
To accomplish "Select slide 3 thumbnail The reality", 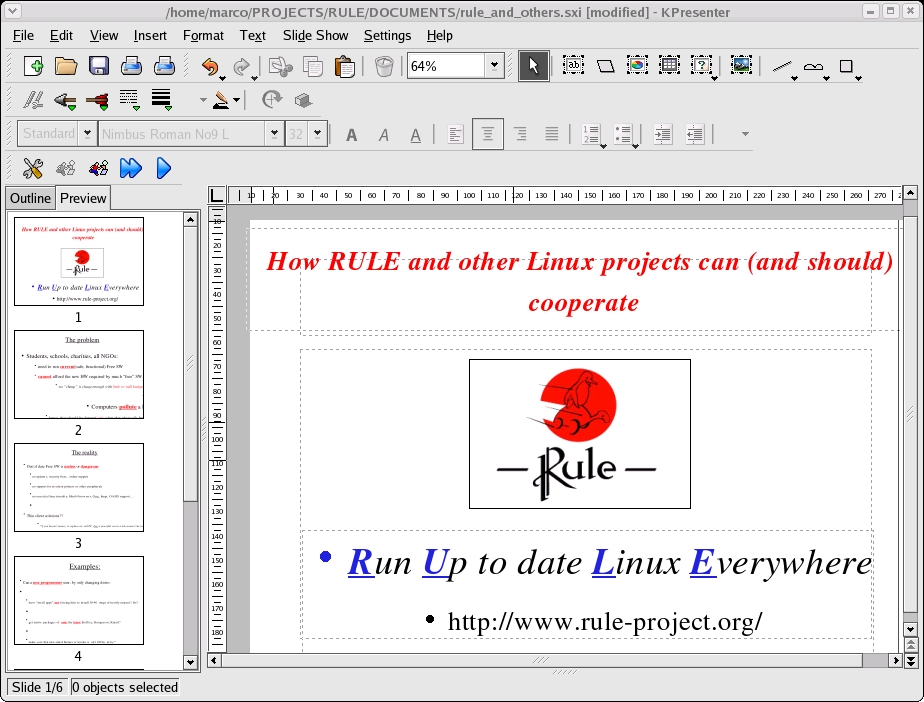I will coord(79,487).
